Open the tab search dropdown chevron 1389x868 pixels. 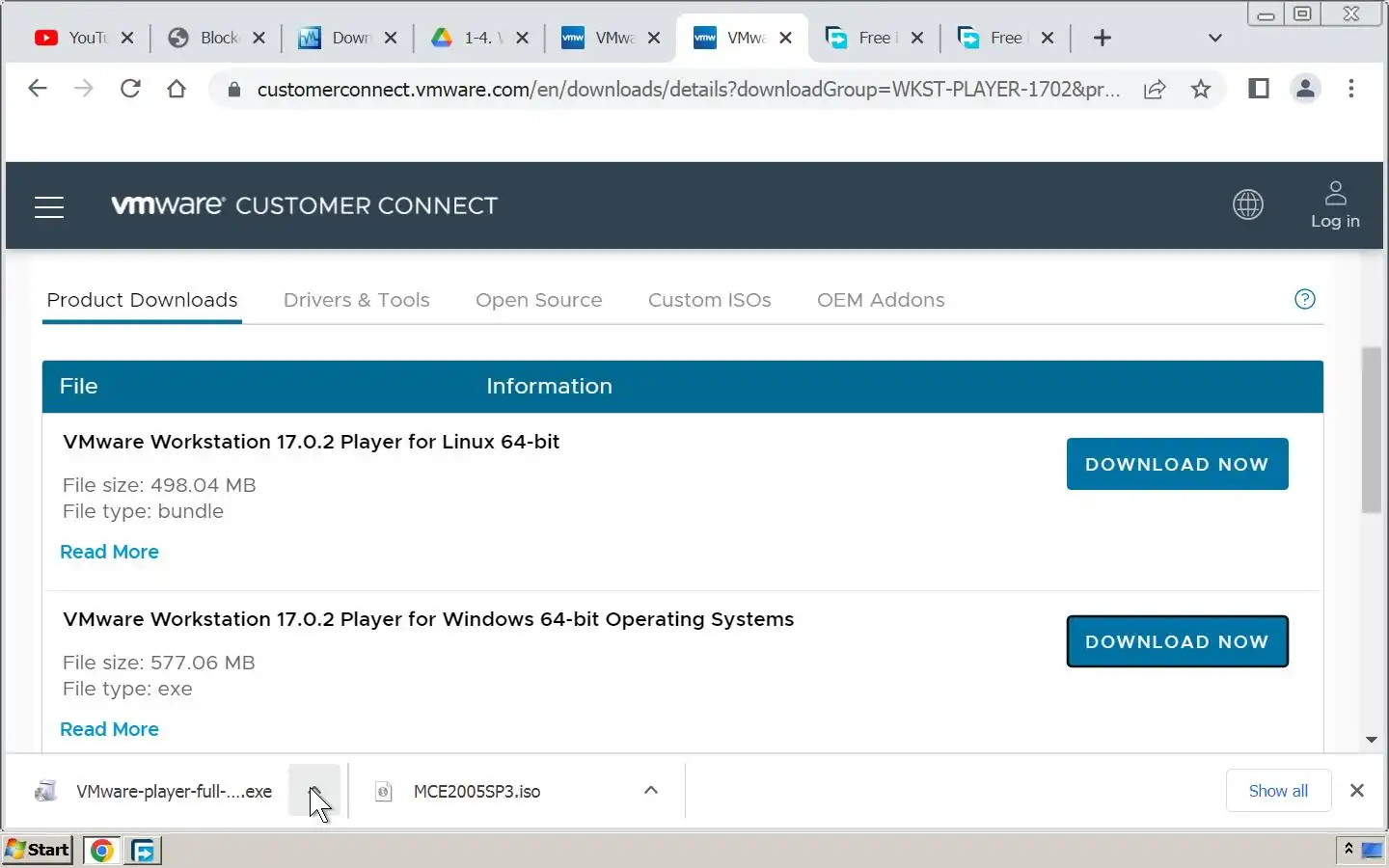[x=1215, y=38]
